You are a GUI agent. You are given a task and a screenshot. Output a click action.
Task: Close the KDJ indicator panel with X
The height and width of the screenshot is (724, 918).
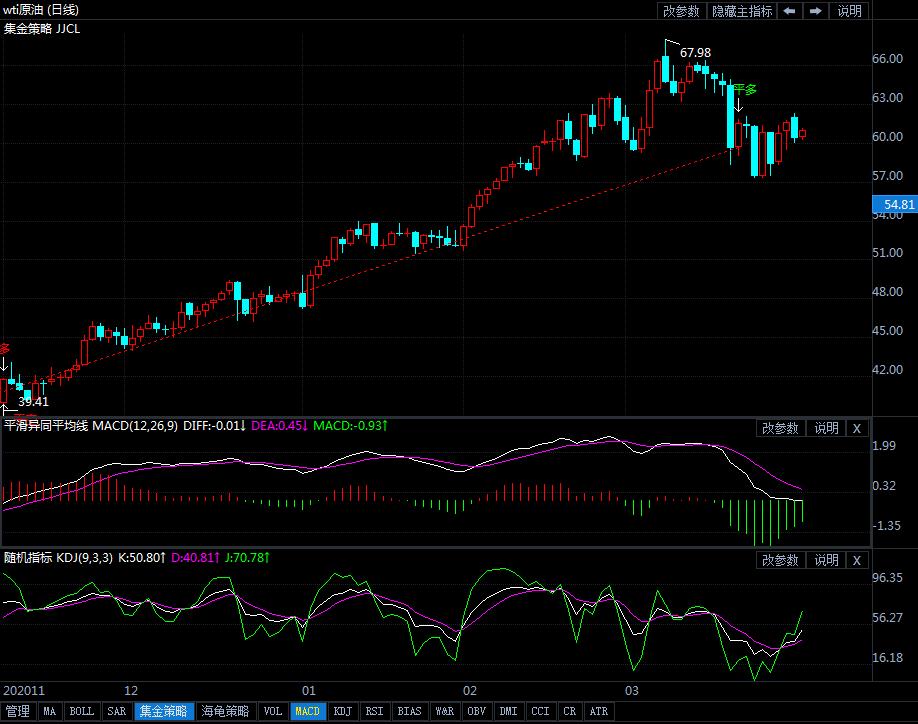[856, 560]
